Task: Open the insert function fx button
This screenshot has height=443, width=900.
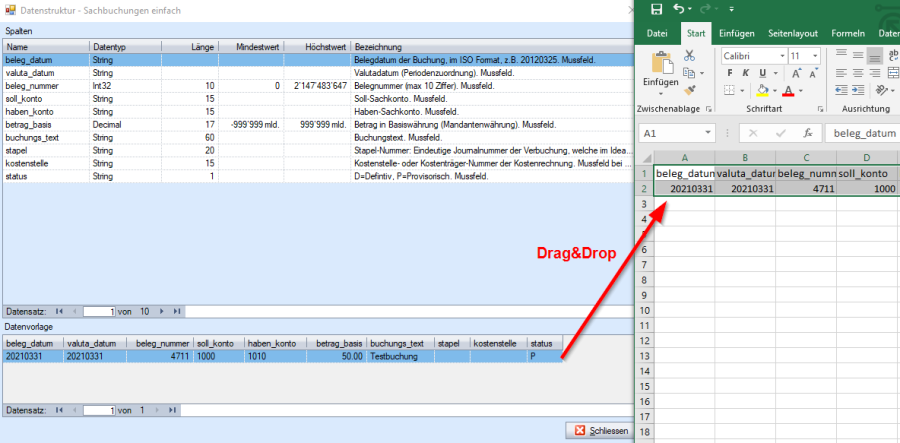Action: point(807,132)
